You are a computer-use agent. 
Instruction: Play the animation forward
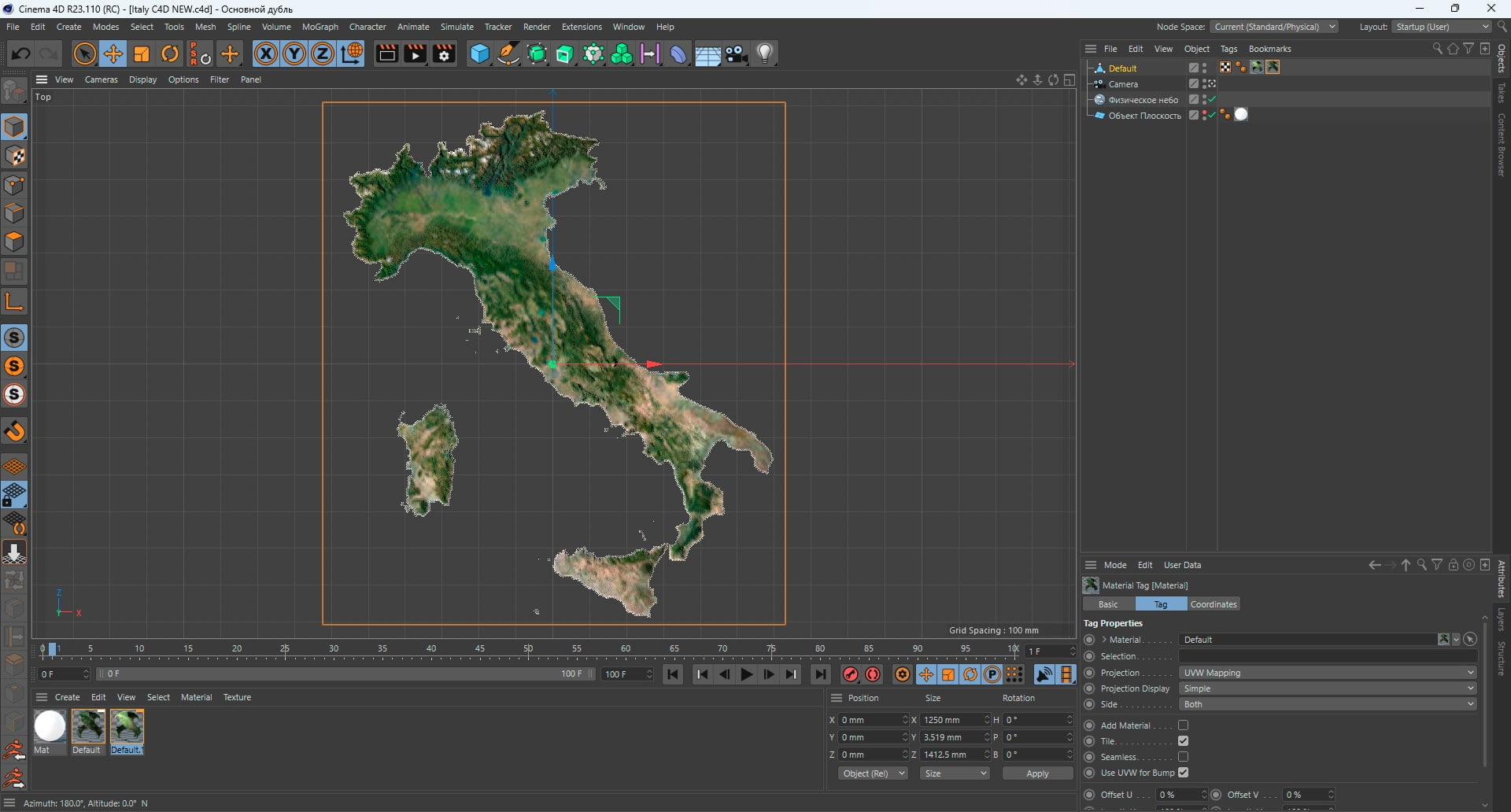(746, 674)
